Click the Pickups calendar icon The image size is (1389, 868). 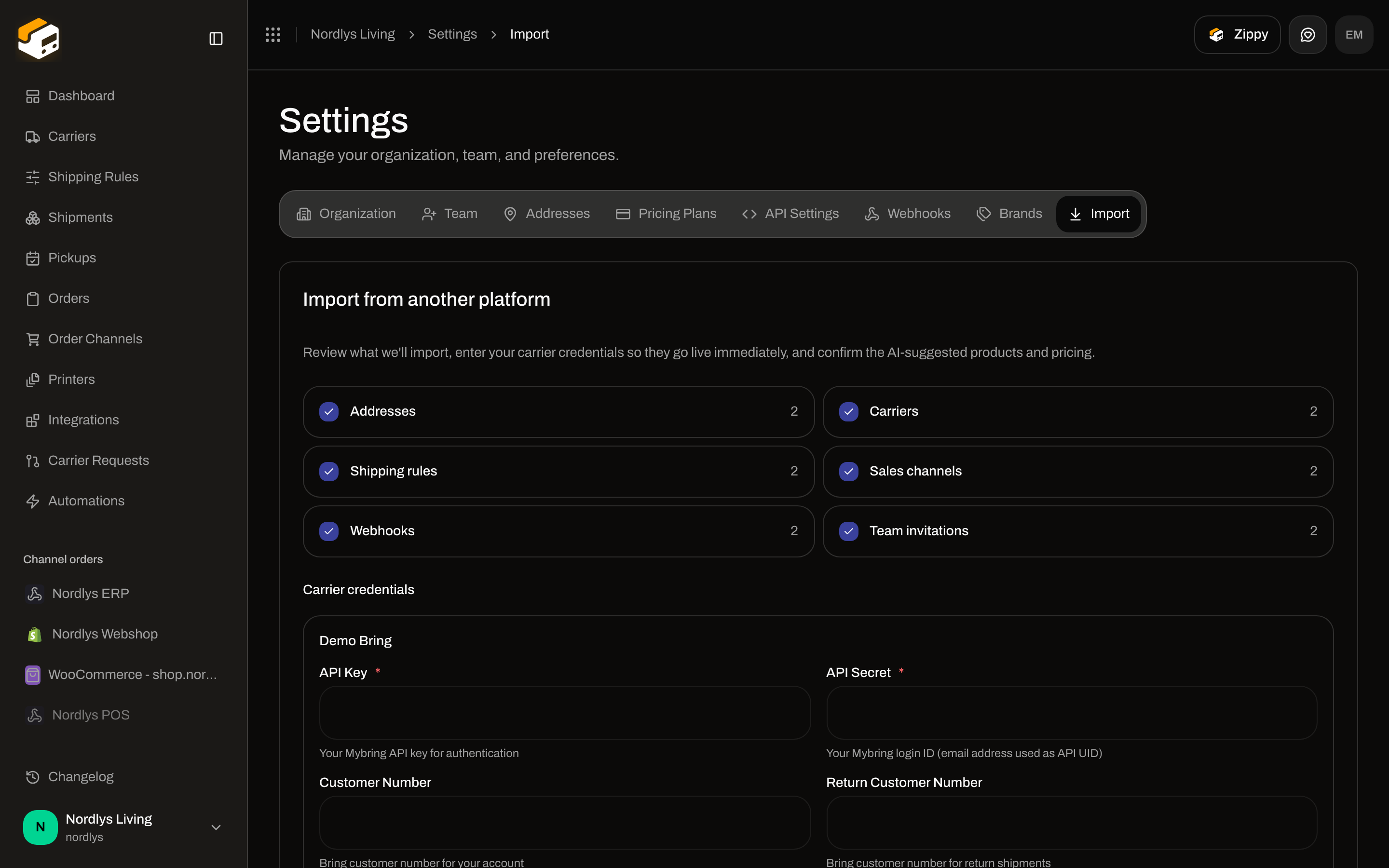[33, 258]
